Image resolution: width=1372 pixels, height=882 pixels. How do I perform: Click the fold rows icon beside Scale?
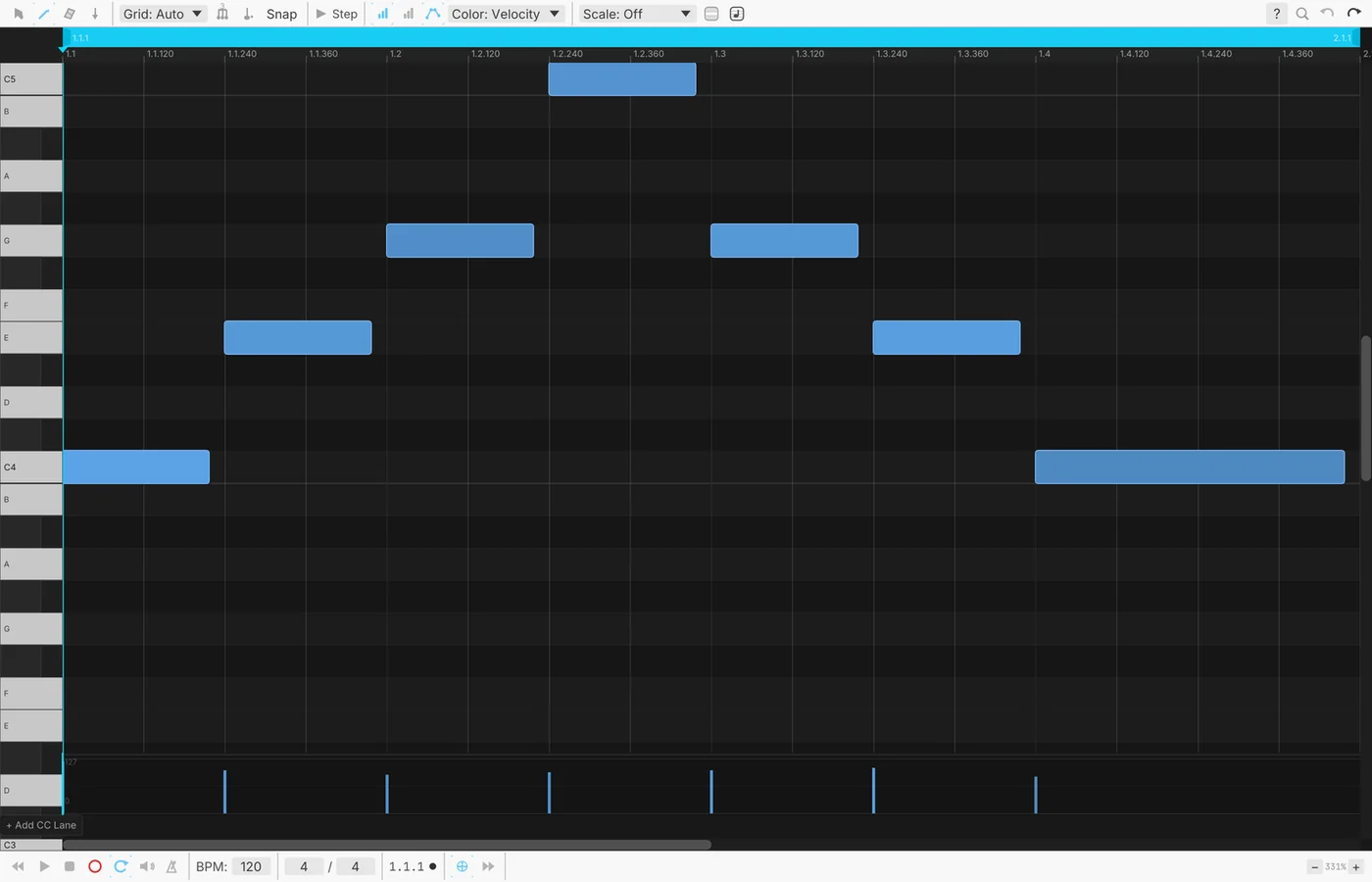pos(711,14)
